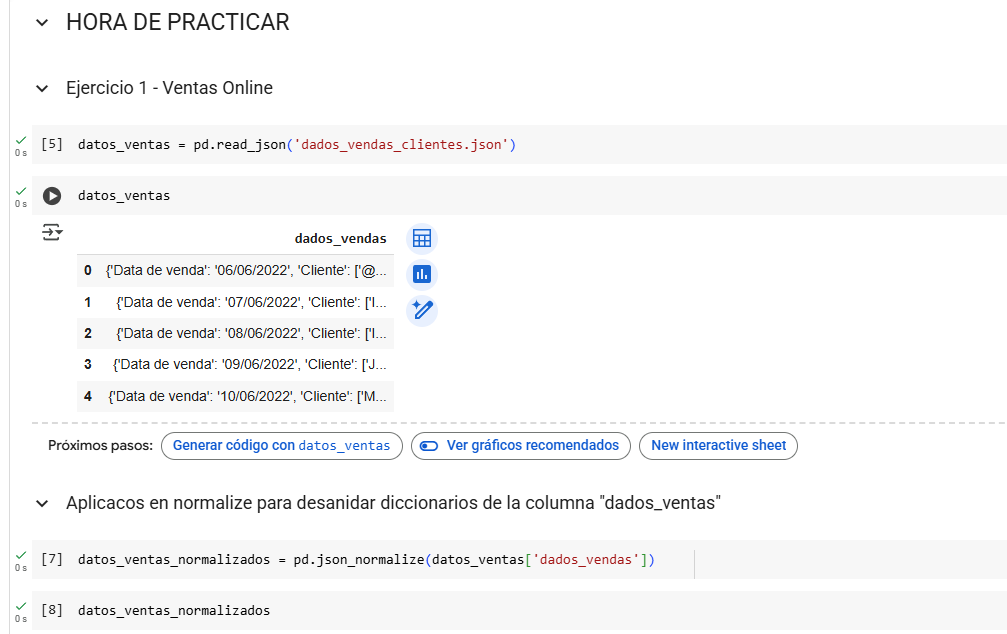
Task: Click green checkmark beside run button cell
Action: (21, 191)
